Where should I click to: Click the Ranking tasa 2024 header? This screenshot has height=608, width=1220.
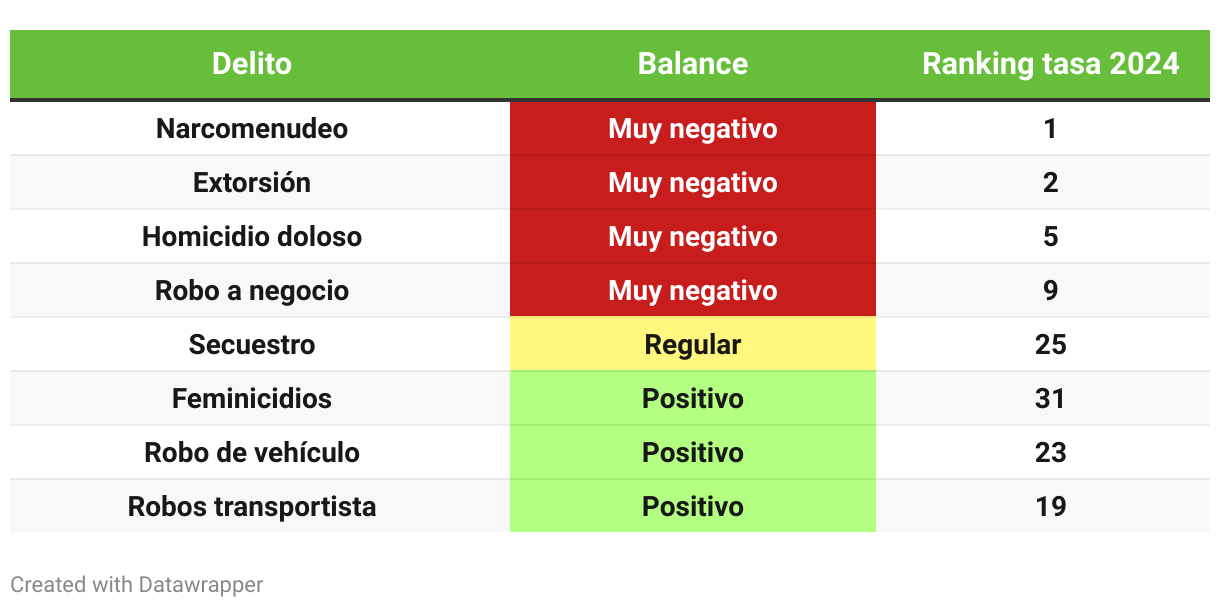click(x=1050, y=64)
